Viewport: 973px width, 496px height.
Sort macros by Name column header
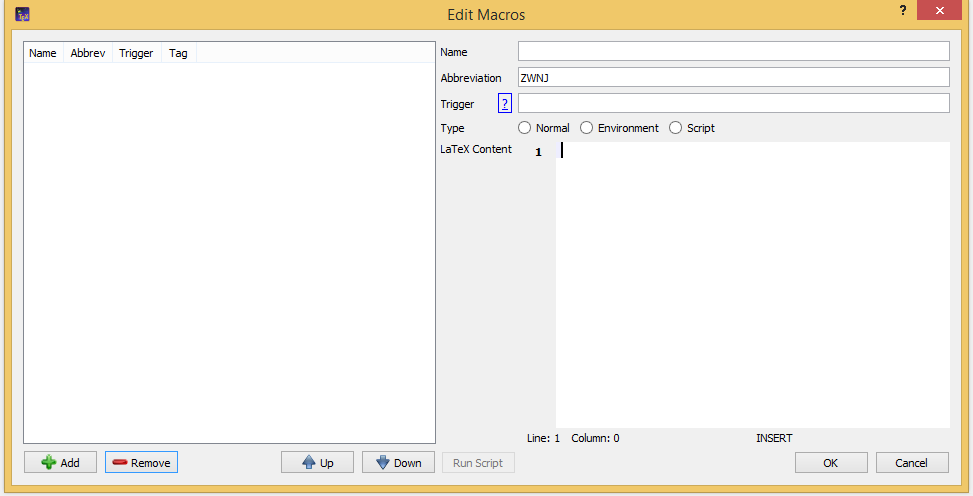(43, 53)
